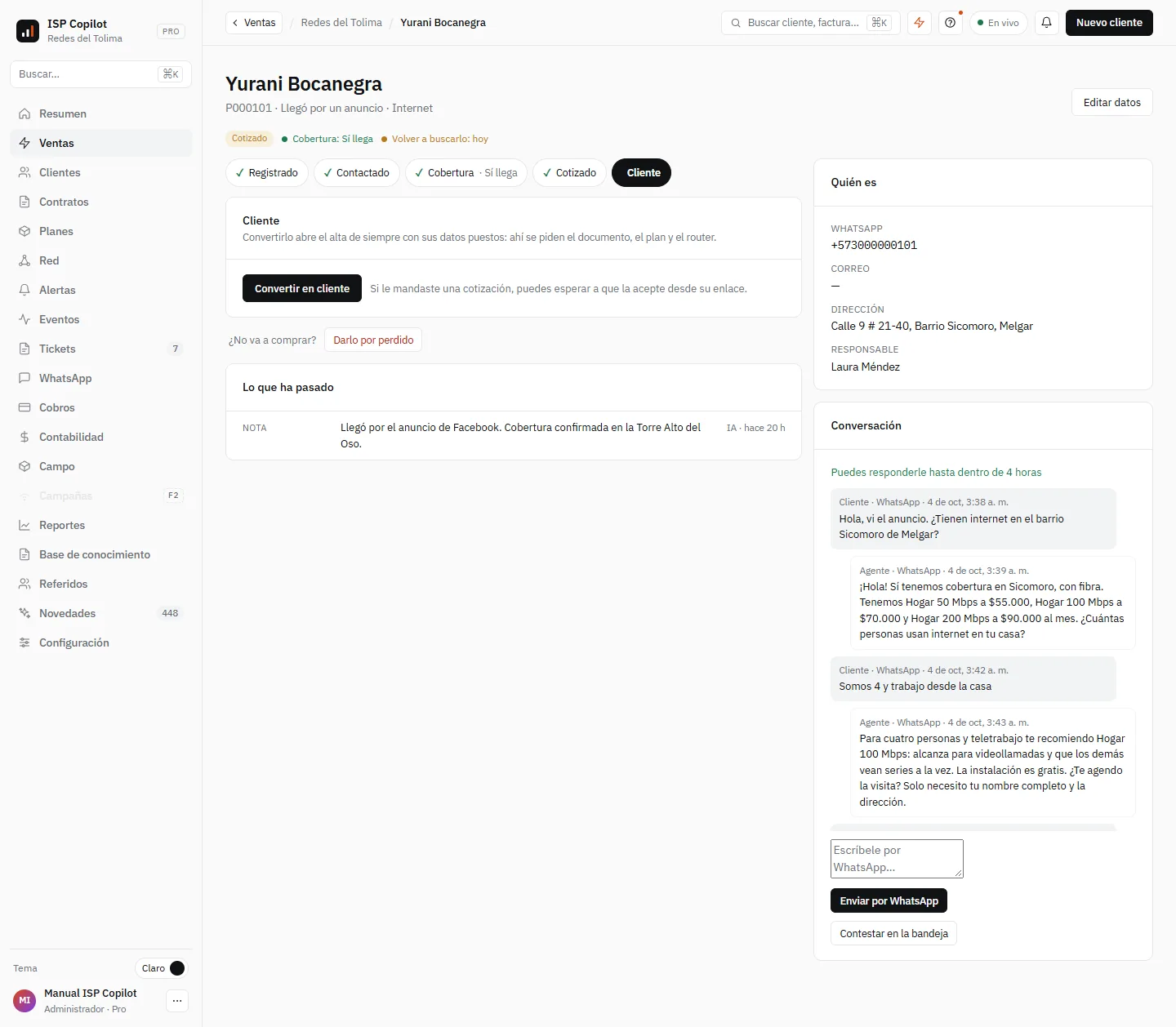Focus the sidebar Buscar search box
Screen dimensions: 1176x1027
tap(101, 74)
